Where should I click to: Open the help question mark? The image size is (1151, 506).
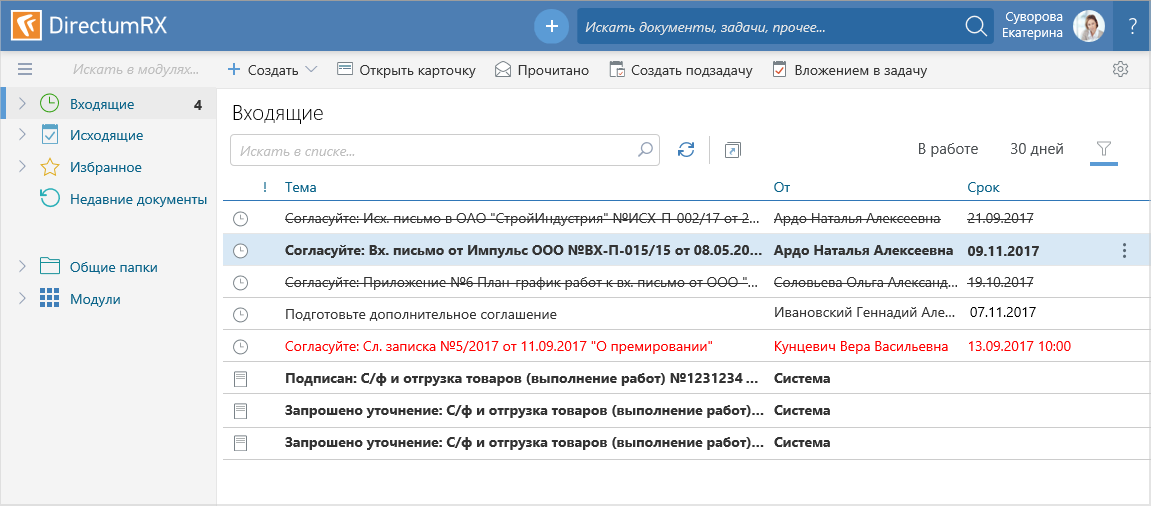point(1132,27)
